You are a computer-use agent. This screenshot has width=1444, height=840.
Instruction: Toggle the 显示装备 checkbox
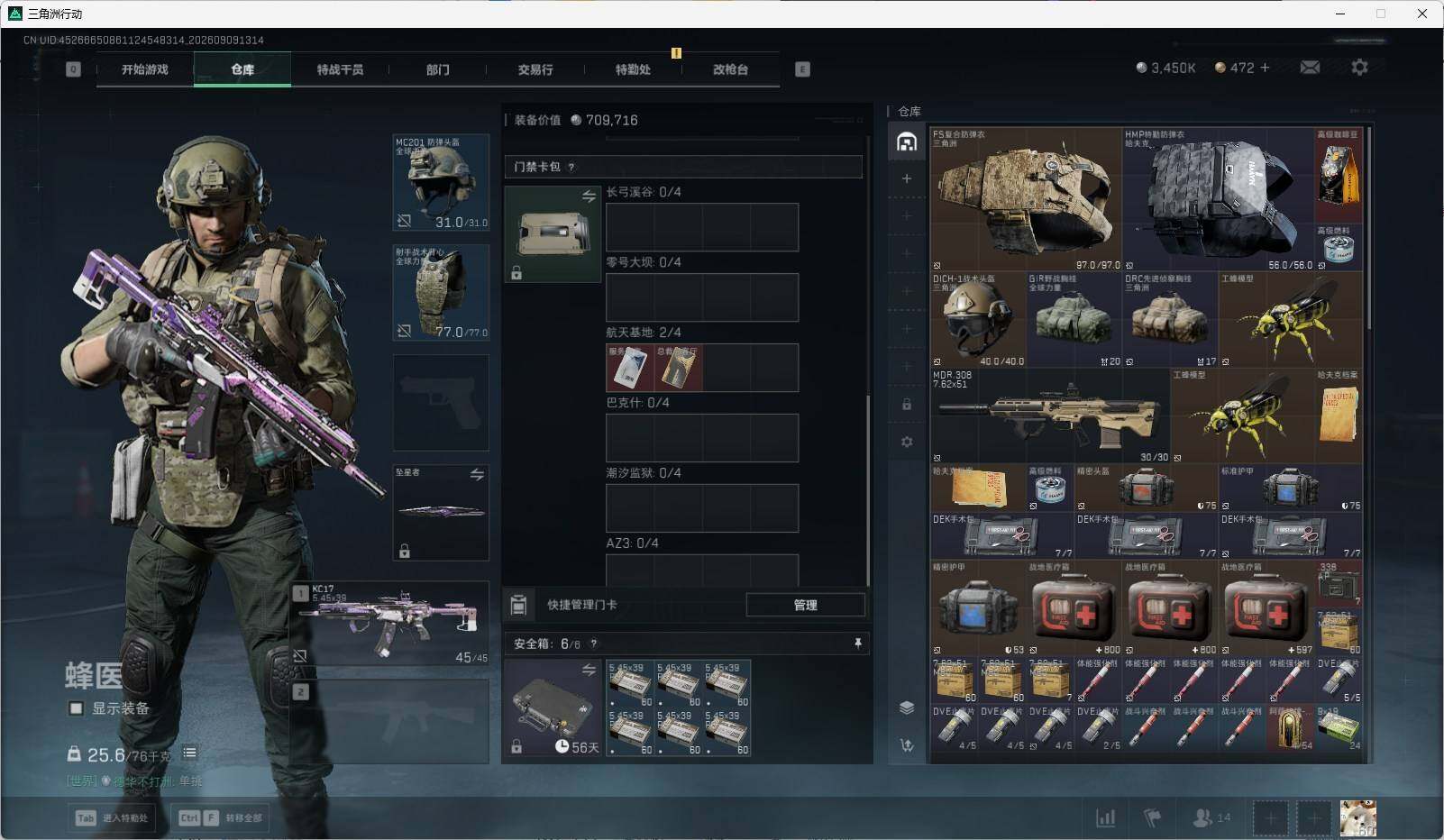(x=77, y=708)
